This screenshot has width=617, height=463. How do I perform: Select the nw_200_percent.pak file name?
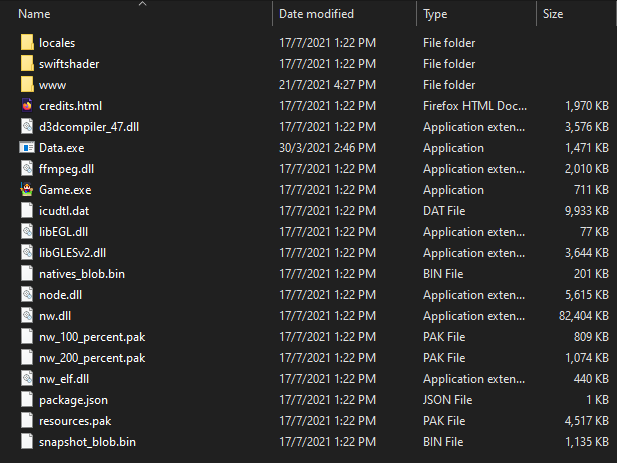(x=92, y=358)
